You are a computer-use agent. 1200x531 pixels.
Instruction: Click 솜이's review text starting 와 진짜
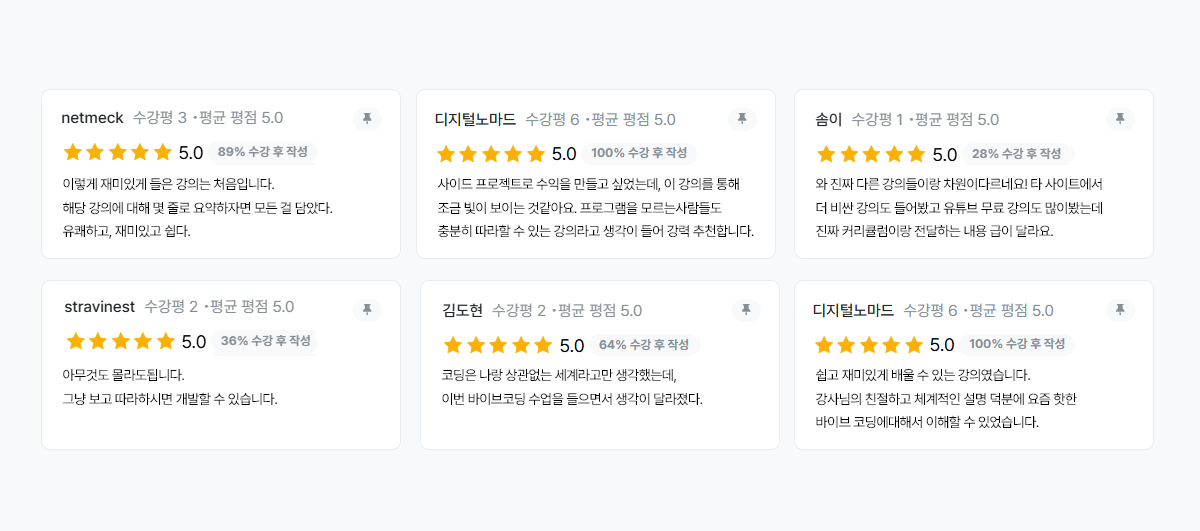click(x=959, y=207)
